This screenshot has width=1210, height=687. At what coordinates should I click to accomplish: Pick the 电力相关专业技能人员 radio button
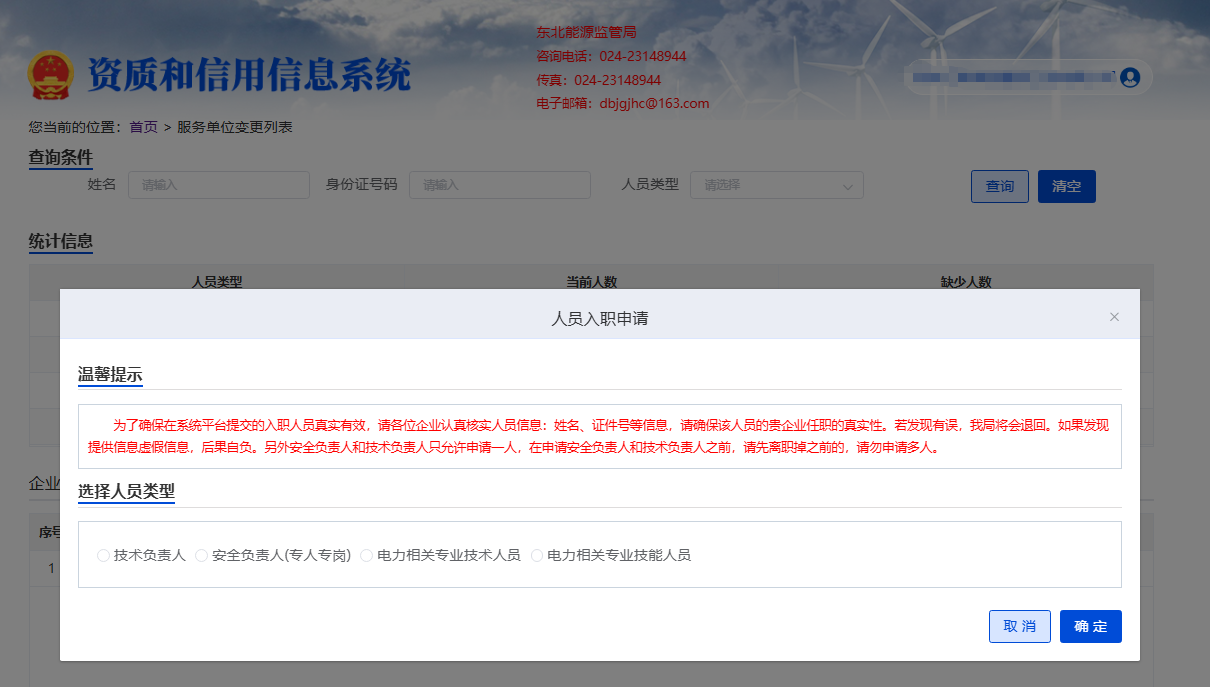tap(537, 555)
